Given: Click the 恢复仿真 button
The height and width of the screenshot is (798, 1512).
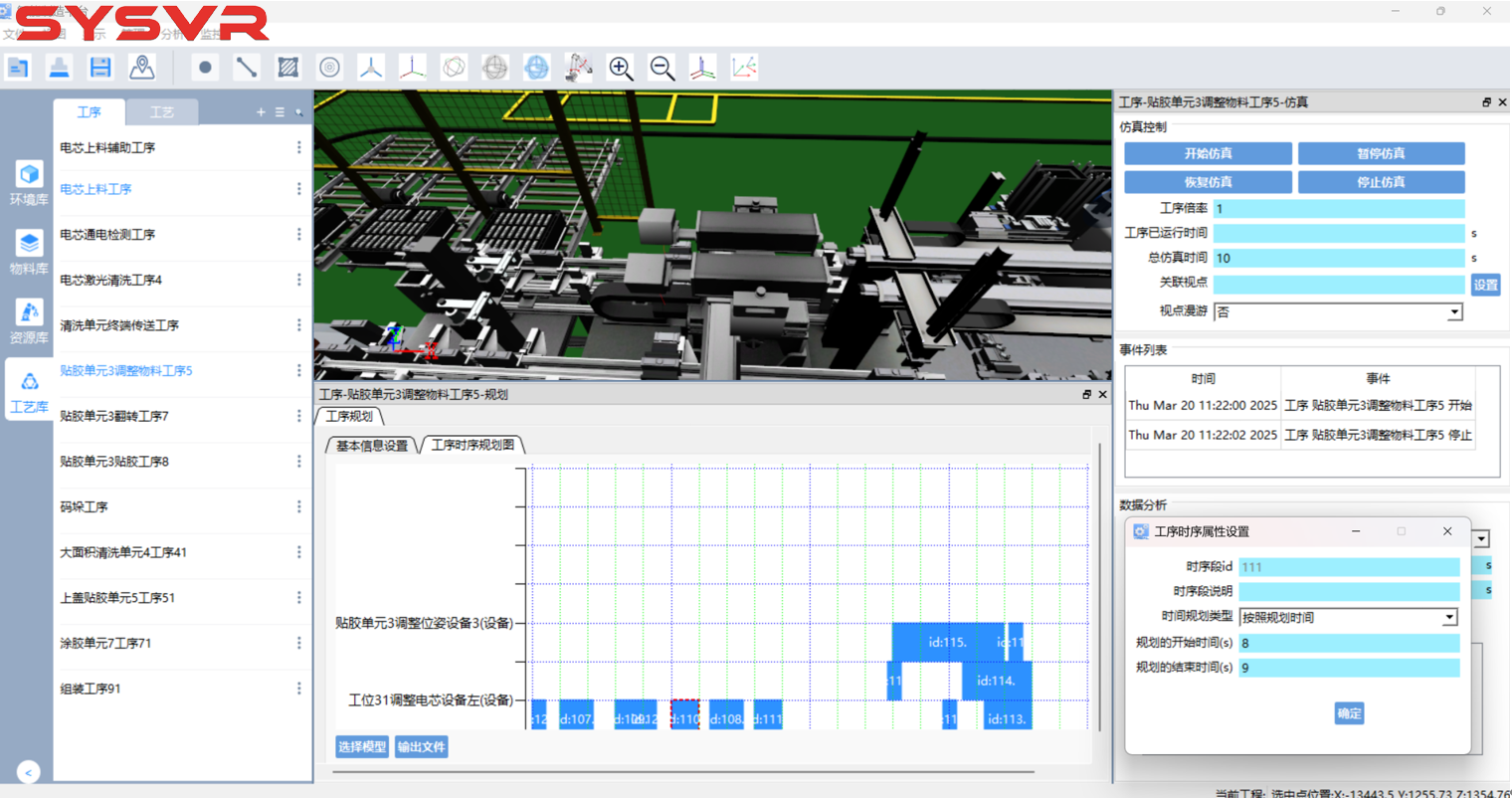Looking at the screenshot, I should coord(1209,182).
